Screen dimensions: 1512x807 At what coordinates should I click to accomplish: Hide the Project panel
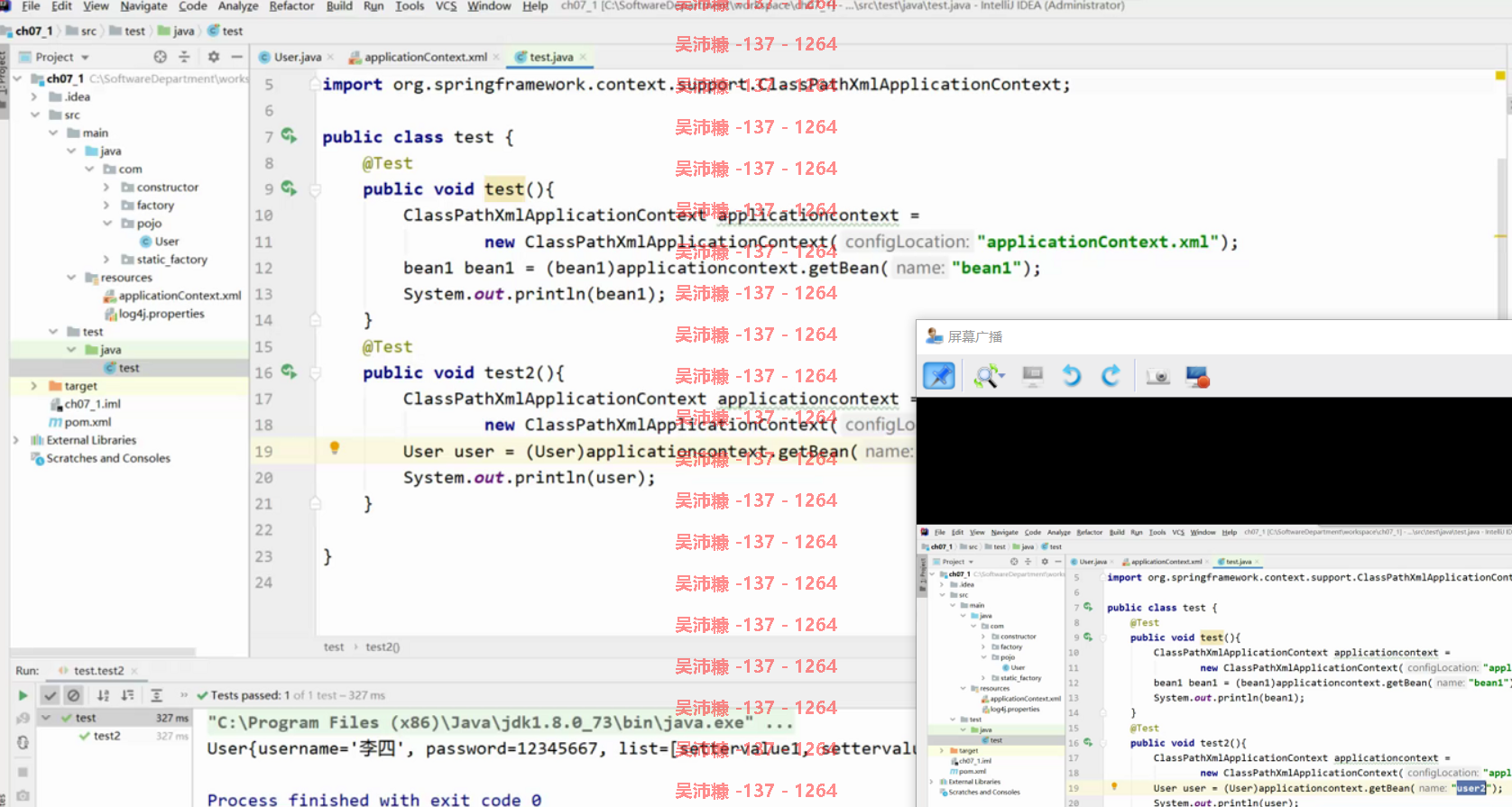click(236, 57)
